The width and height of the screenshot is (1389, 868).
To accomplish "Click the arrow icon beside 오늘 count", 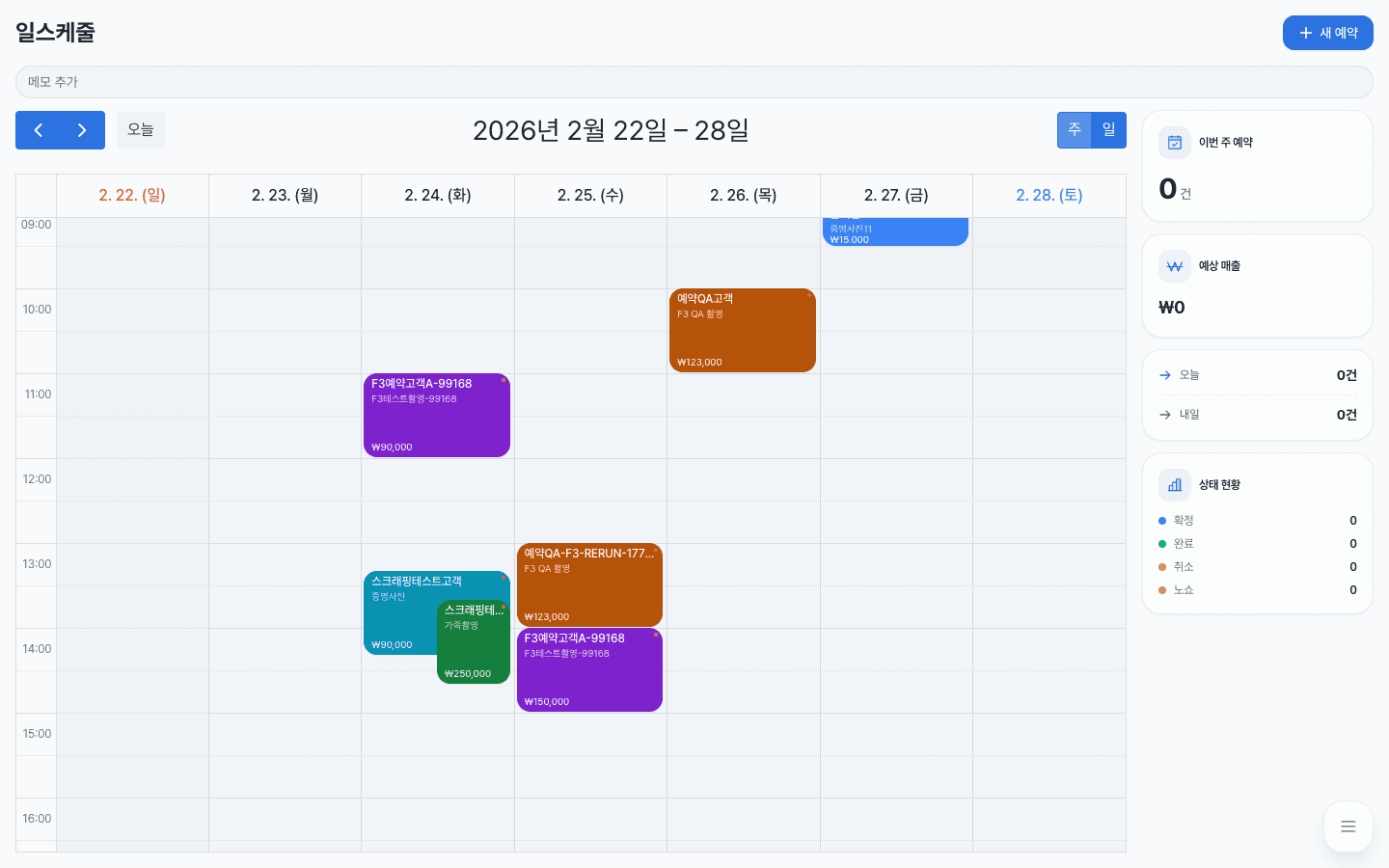I will coord(1165,375).
